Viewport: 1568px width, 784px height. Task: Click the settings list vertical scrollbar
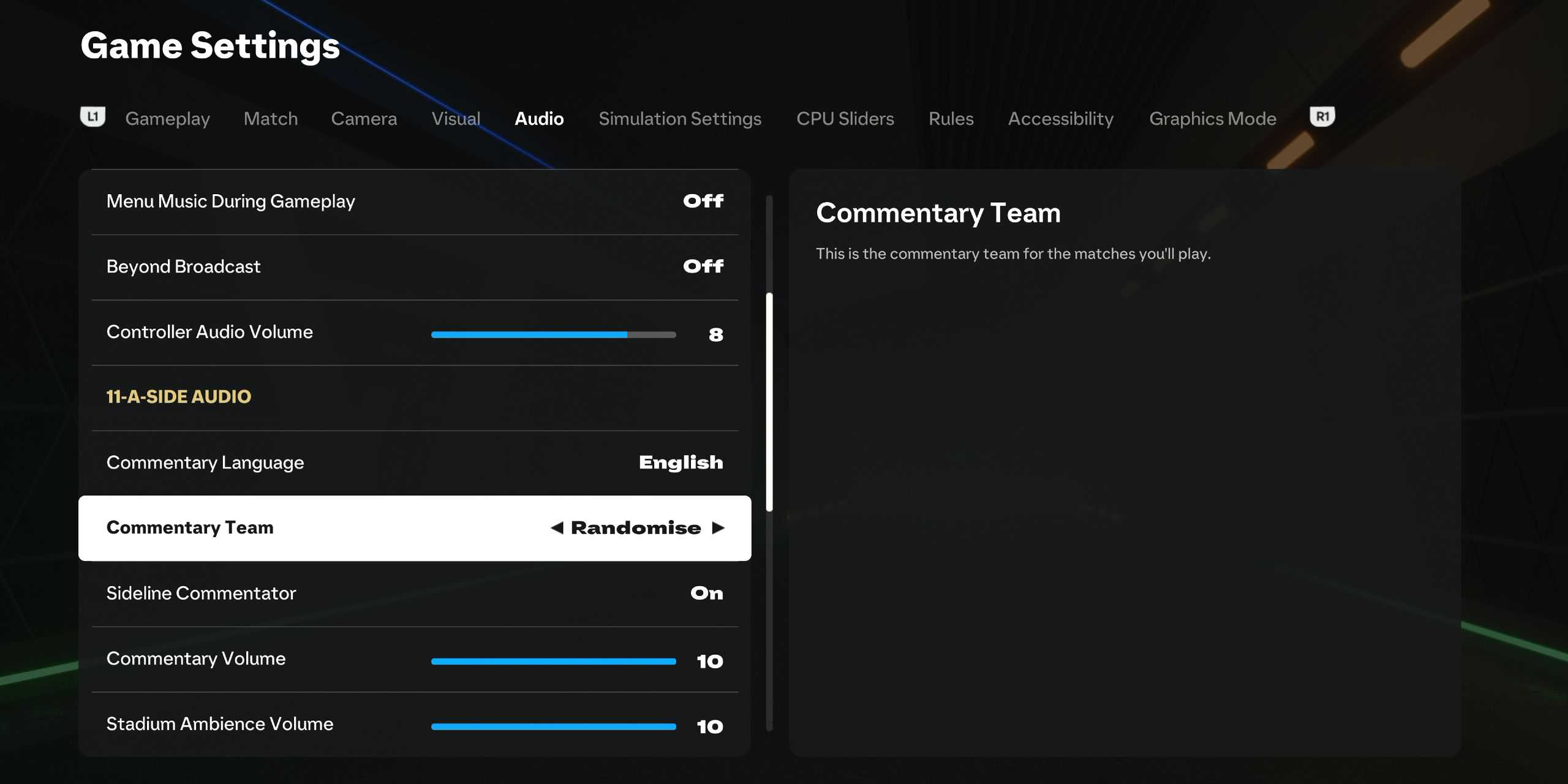point(769,402)
